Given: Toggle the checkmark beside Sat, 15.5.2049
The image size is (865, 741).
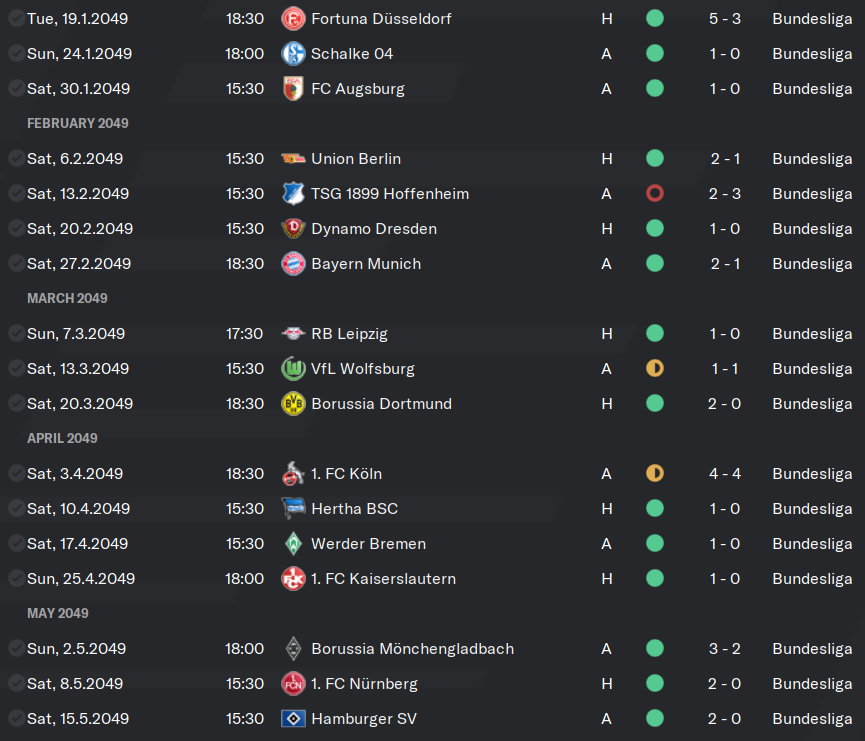Looking at the screenshot, I should pos(17,718).
